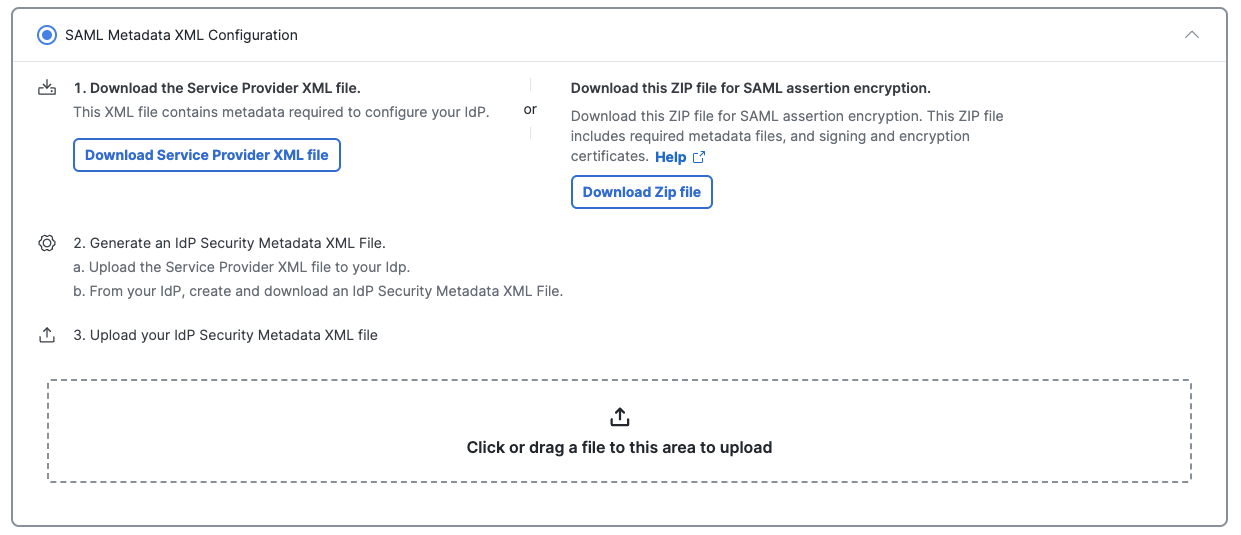Download the Service Provider XML file
This screenshot has width=1241, height=535.
207,155
